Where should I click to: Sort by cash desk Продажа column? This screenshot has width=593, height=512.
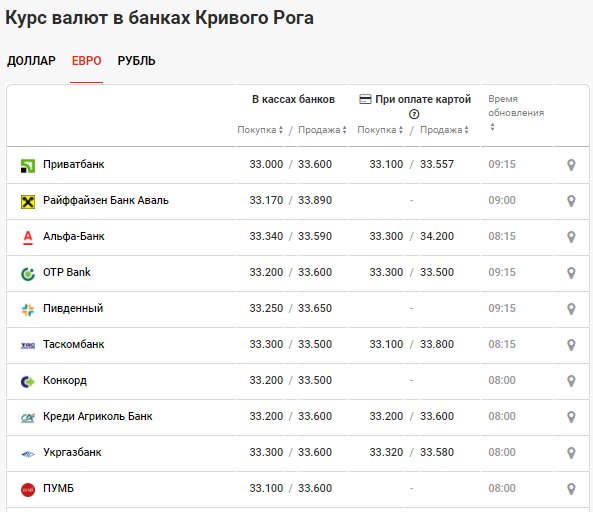point(322,130)
